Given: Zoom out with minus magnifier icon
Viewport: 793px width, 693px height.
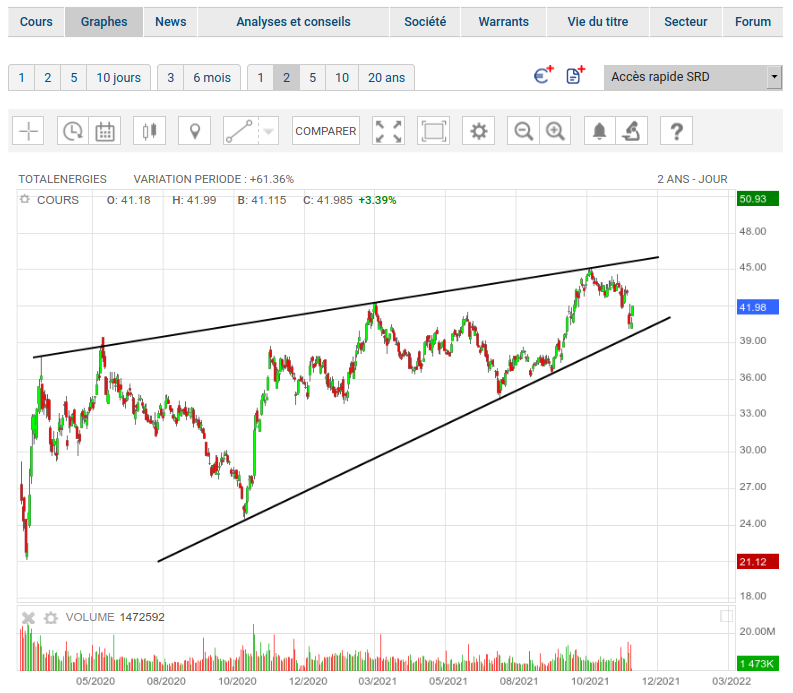Looking at the screenshot, I should 523,131.
